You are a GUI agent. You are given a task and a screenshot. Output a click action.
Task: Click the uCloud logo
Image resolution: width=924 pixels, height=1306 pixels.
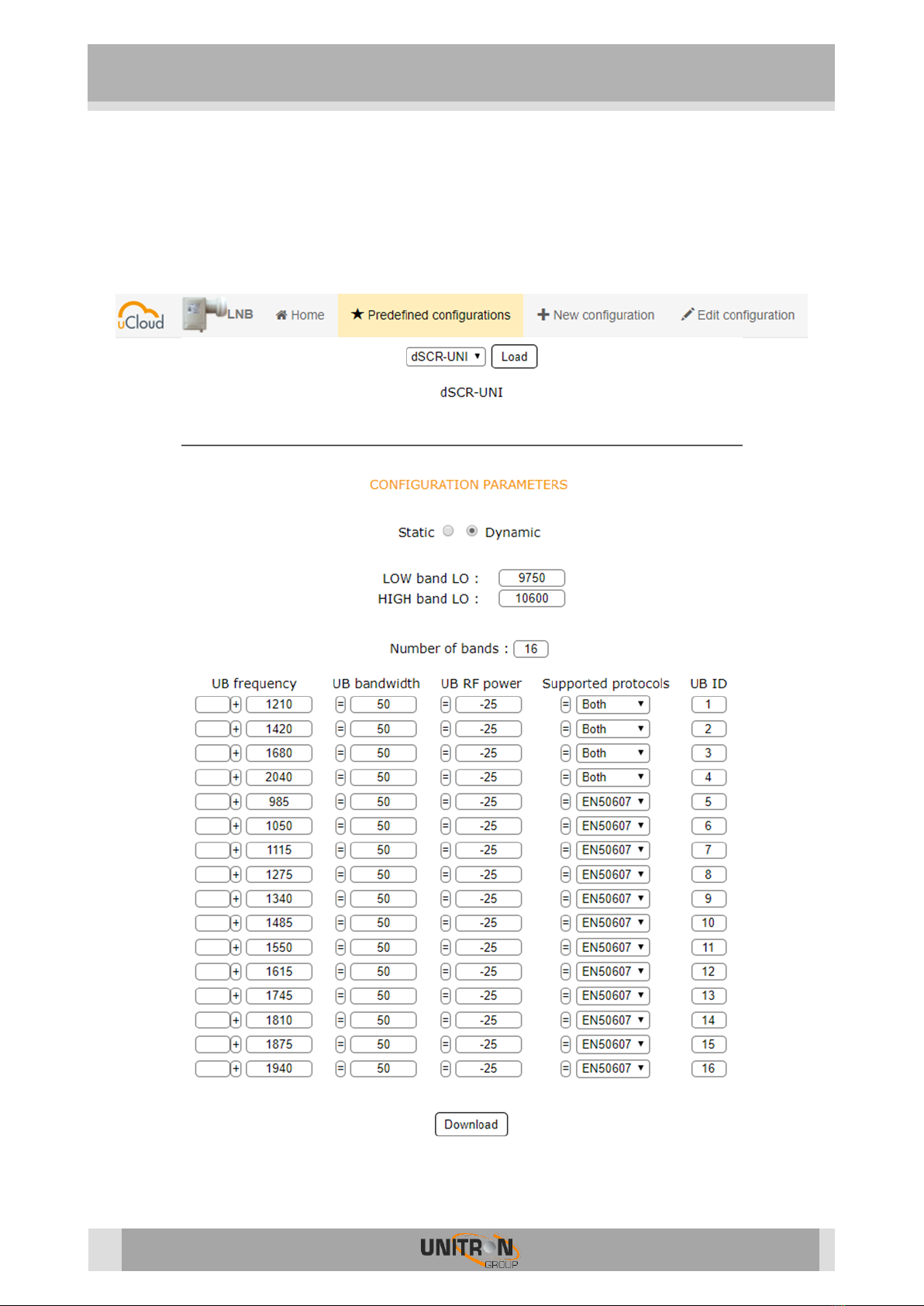(x=141, y=315)
